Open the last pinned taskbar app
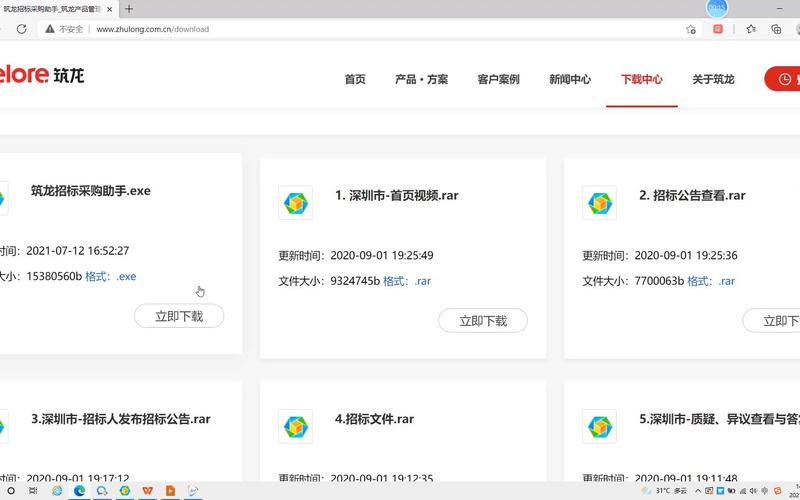Viewport: 800px width, 500px height. (193, 491)
